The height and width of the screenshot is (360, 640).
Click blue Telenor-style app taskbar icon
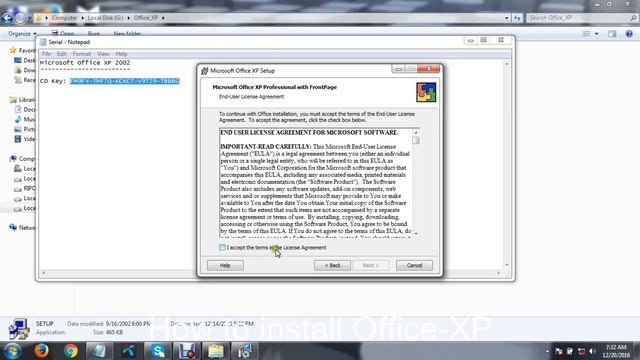click(129, 351)
